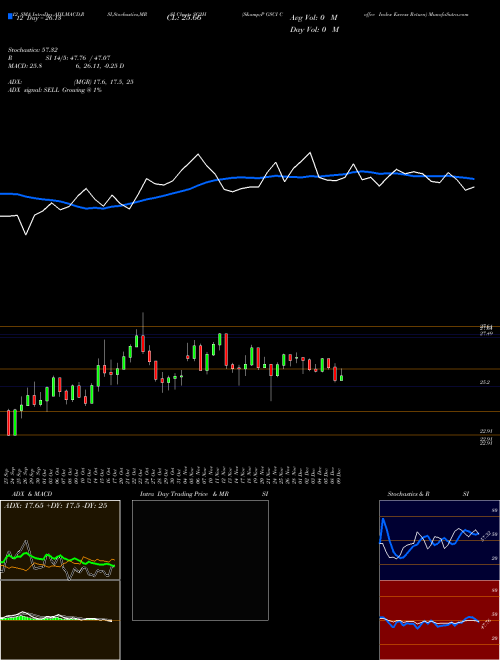
Task: Click the CL closing price label
Action: pos(184,18)
